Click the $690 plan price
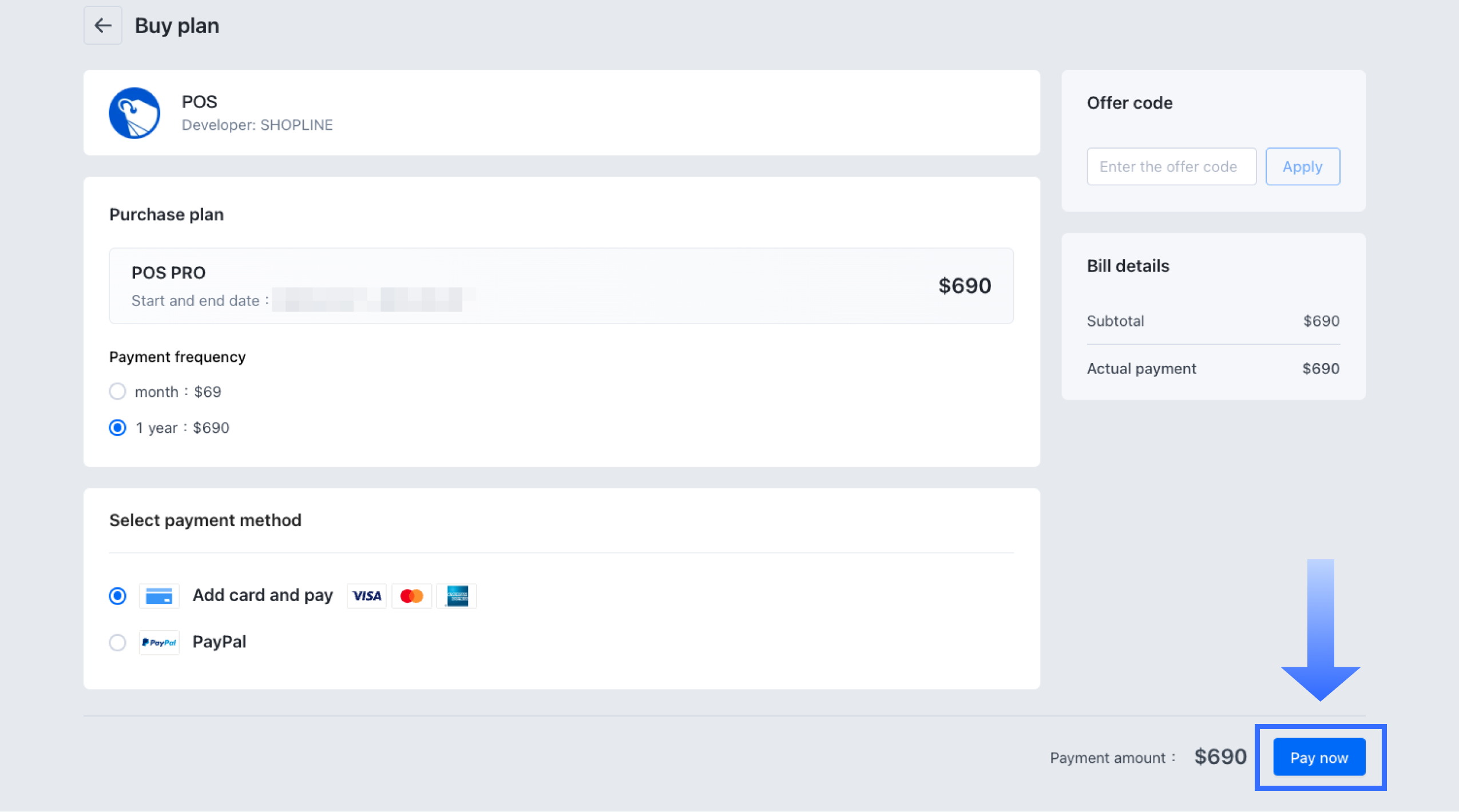The height and width of the screenshot is (812, 1459). coord(965,285)
